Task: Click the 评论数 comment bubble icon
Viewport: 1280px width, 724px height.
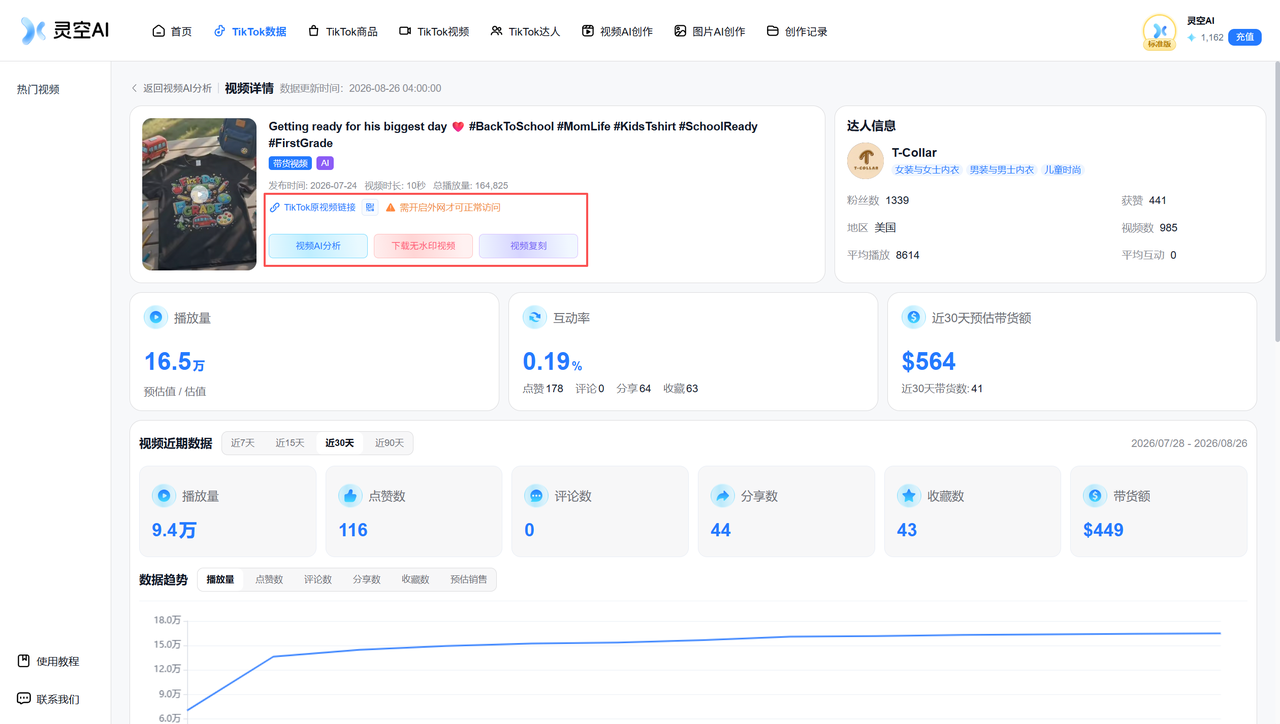Action: pyautogui.click(x=536, y=495)
